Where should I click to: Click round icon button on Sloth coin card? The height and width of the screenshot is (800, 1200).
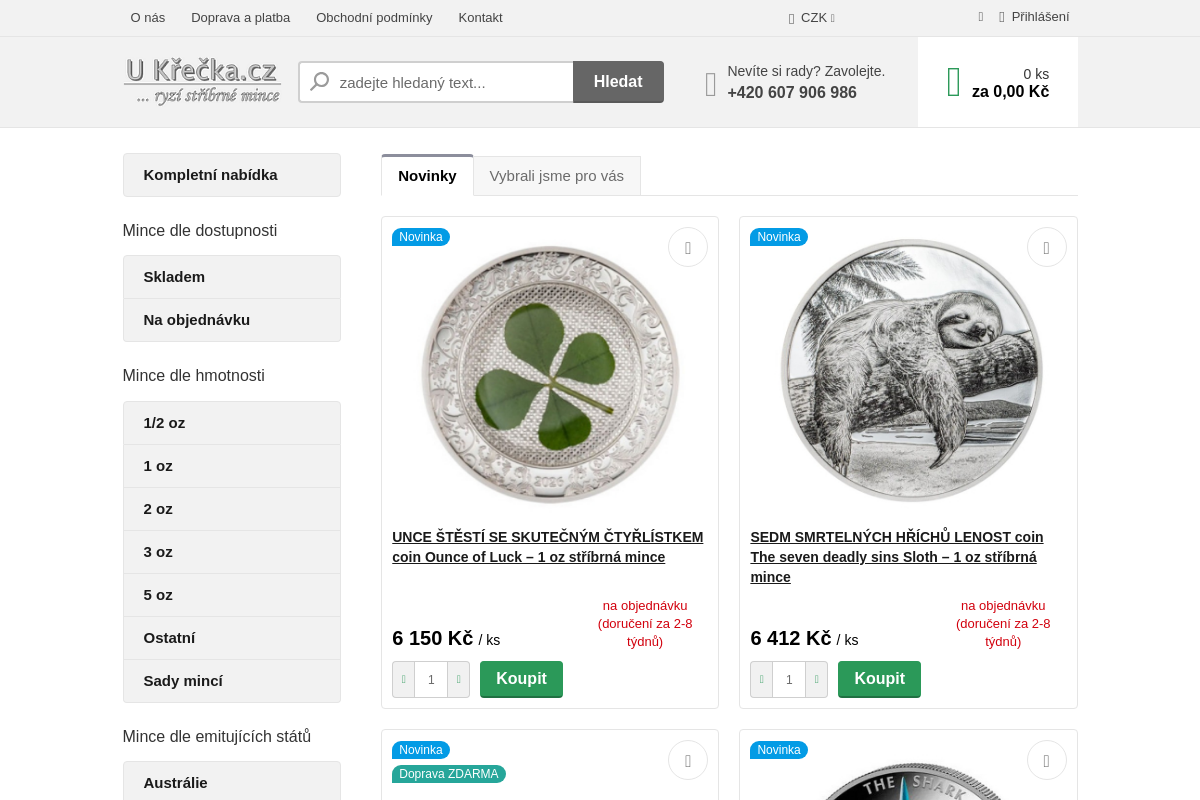pos(1047,247)
